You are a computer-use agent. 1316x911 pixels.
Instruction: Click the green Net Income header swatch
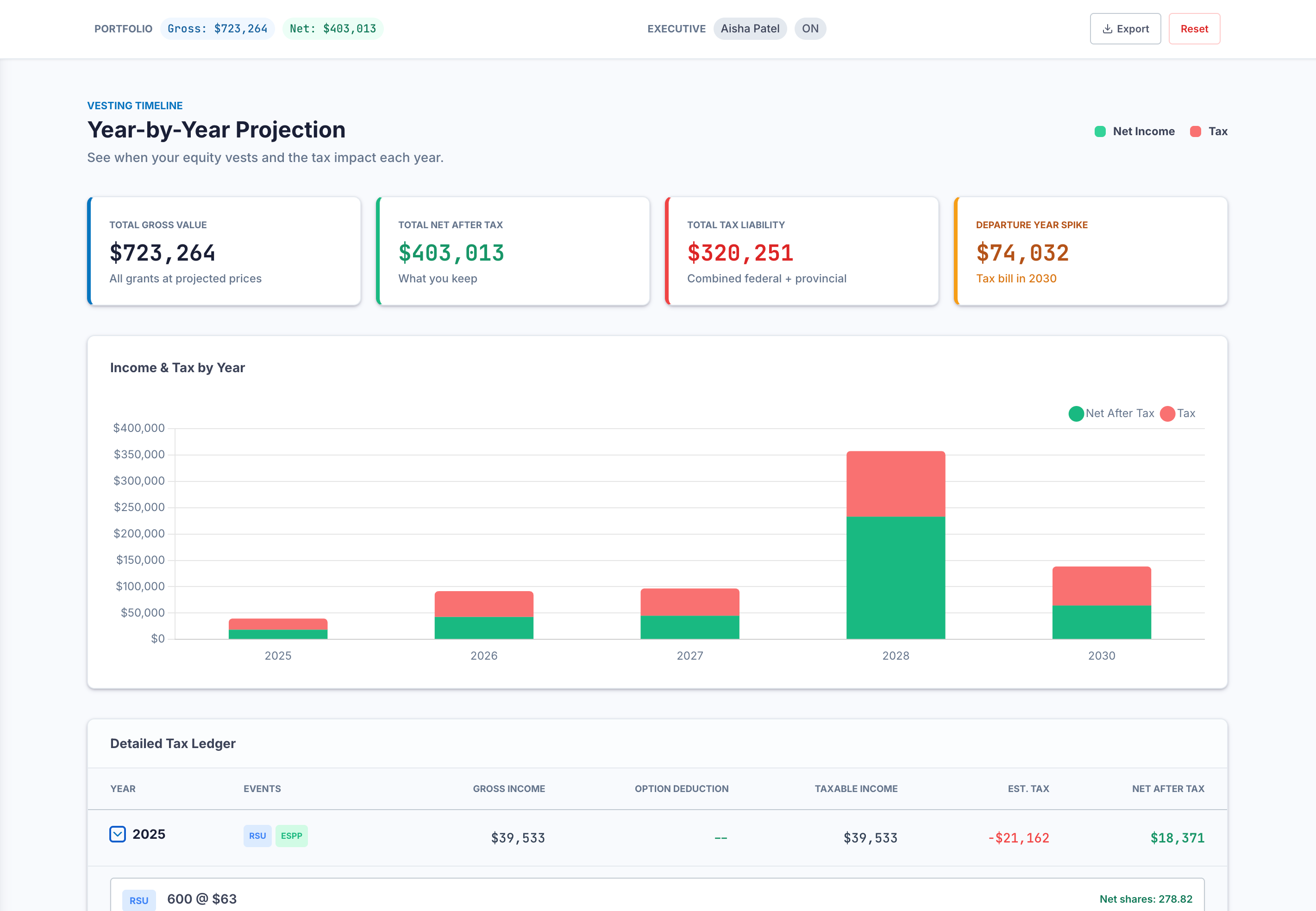click(1100, 131)
